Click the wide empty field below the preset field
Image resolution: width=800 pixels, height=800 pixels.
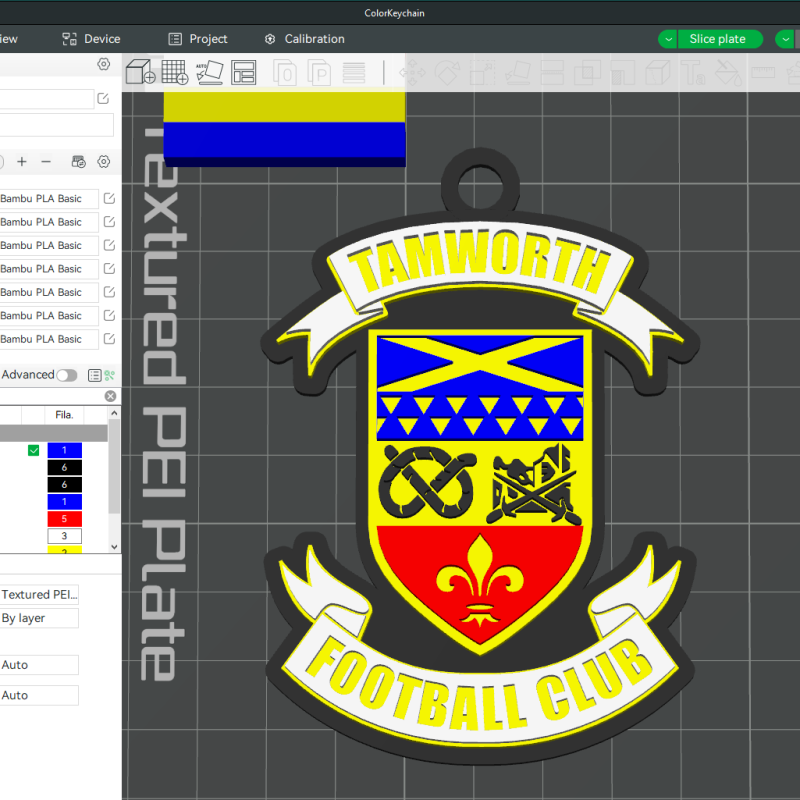coord(56,124)
